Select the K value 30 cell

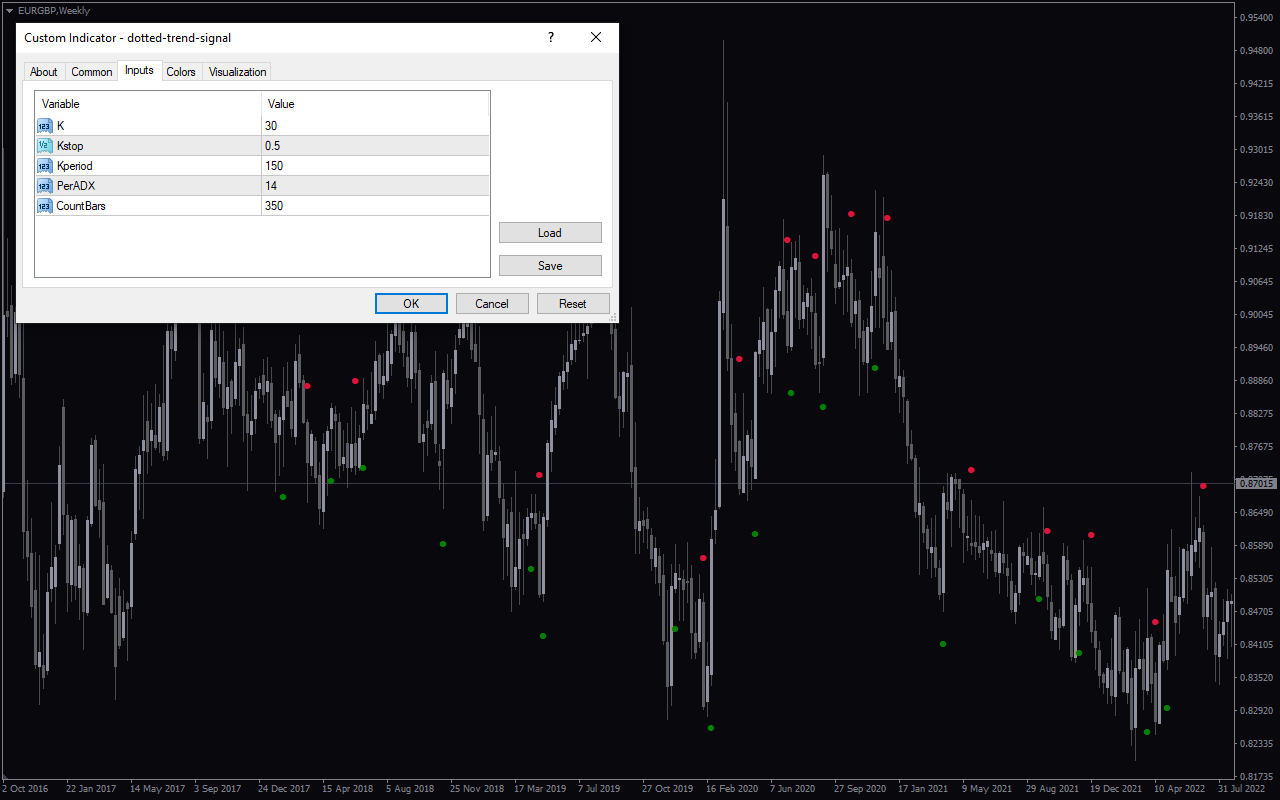point(375,126)
